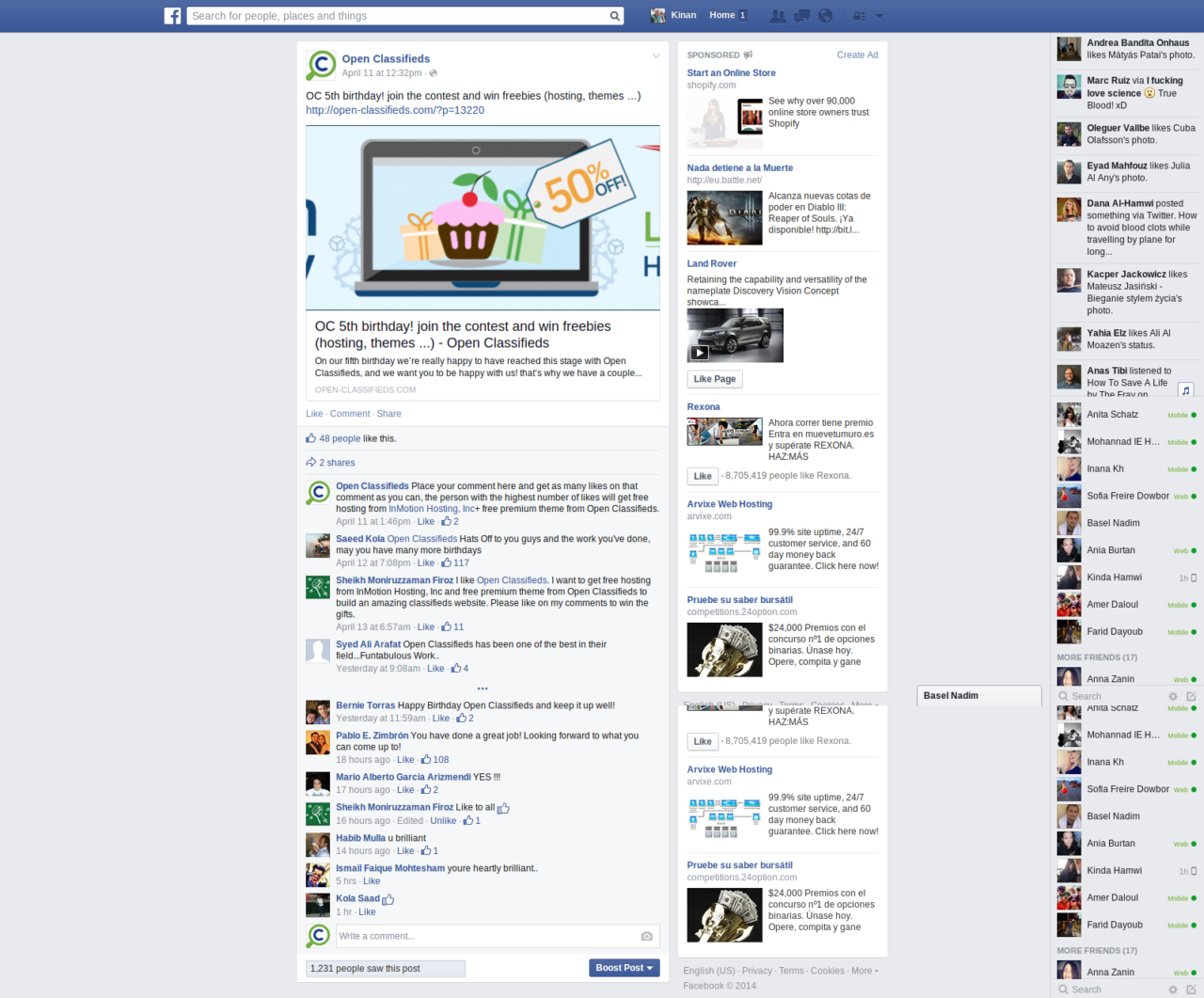1204x998 pixels.
Task: Click the Sponsored megaphone icon
Action: (748, 55)
